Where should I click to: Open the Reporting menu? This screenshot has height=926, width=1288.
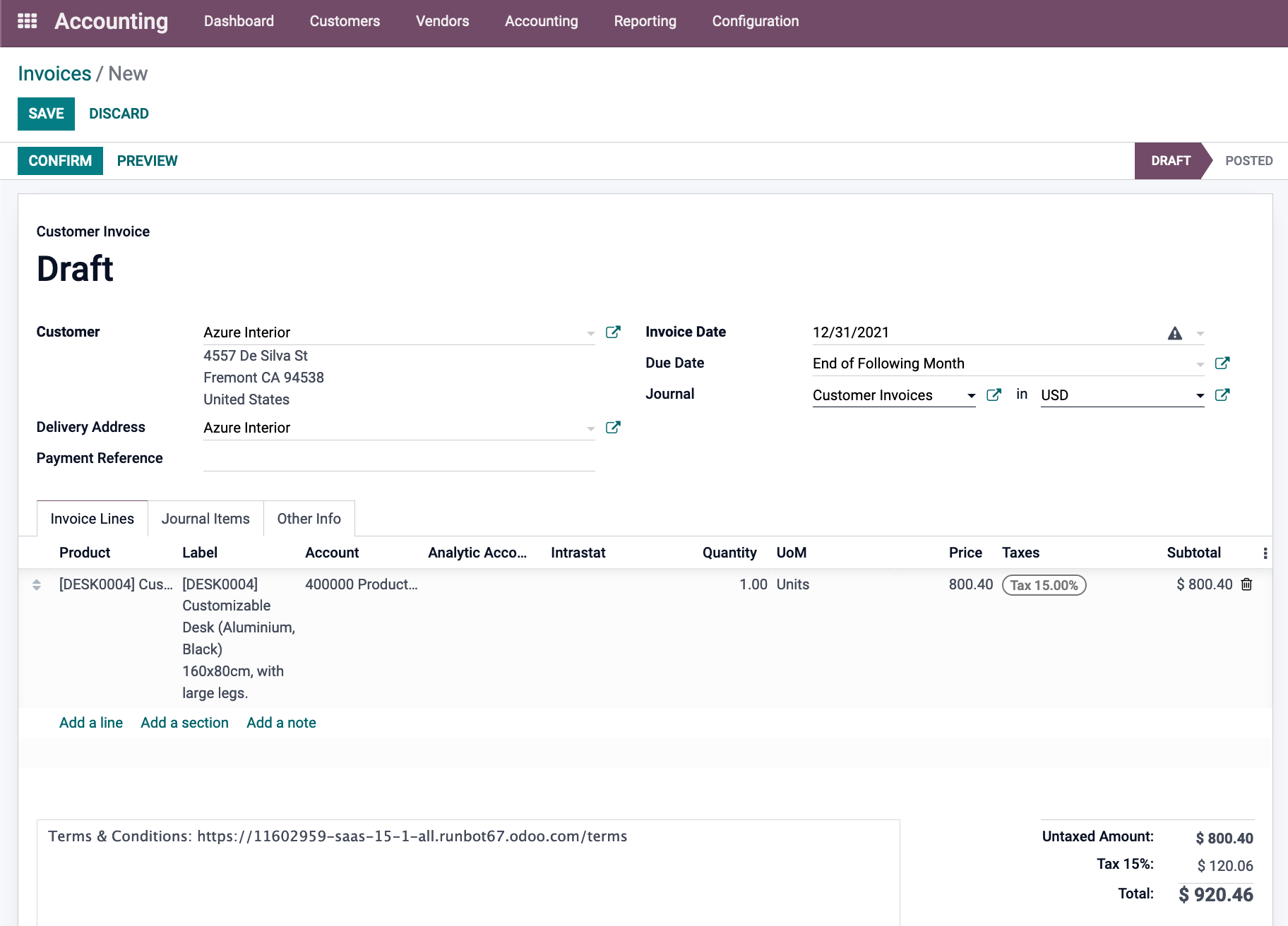click(x=645, y=21)
